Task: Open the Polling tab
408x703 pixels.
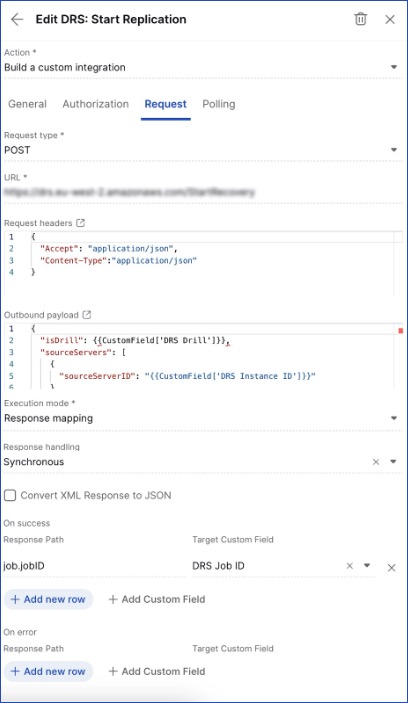Action: pyautogui.click(x=219, y=104)
